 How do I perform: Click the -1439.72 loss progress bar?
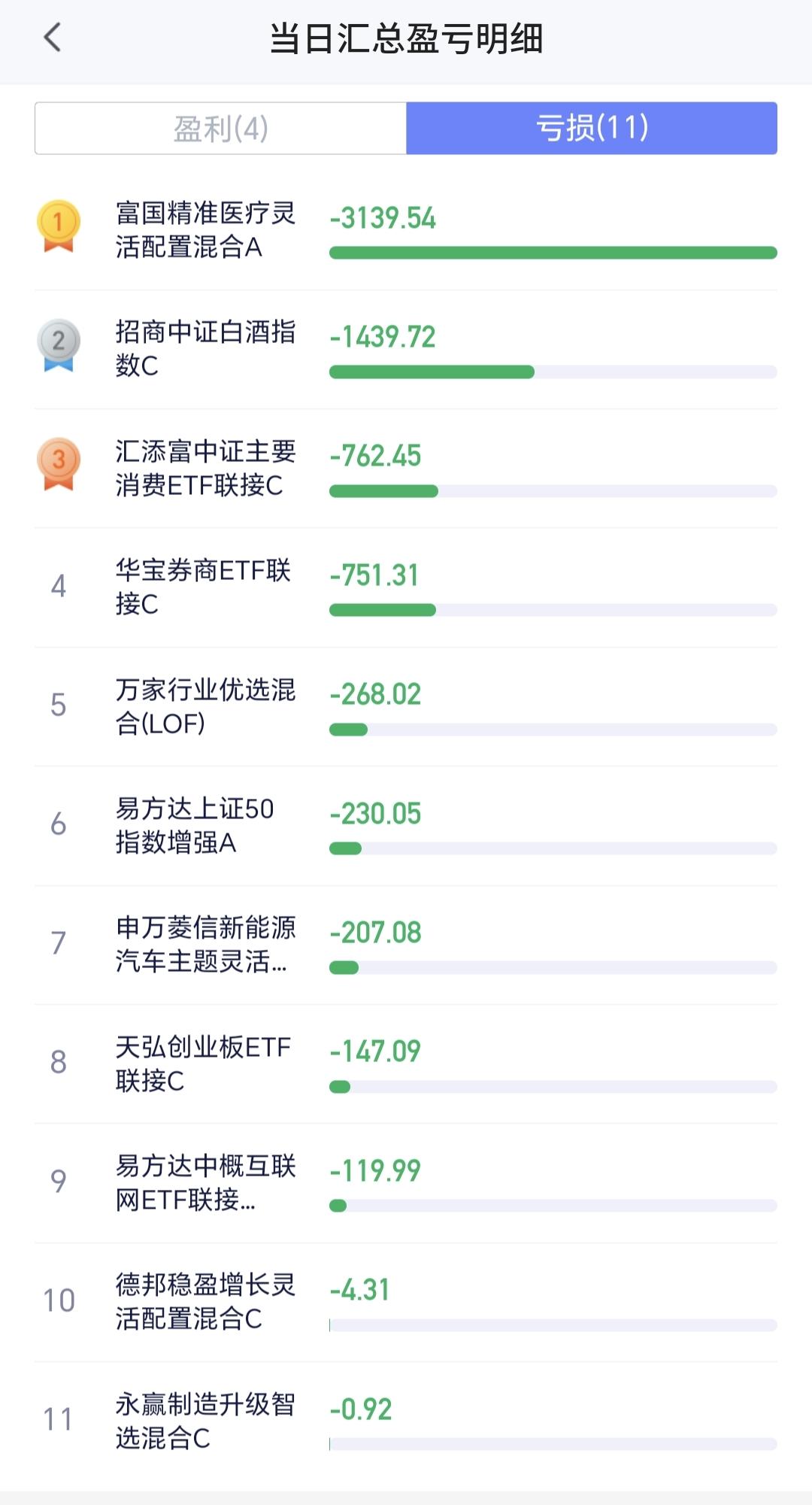(553, 372)
